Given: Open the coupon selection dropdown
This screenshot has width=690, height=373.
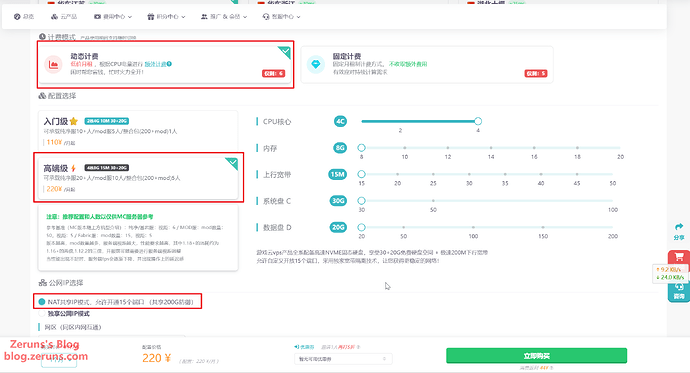Looking at the screenshot, I should coord(343,359).
